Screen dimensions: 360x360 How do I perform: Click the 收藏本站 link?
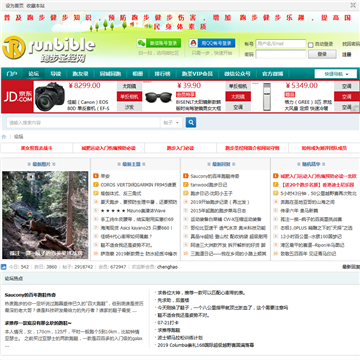click(x=35, y=6)
